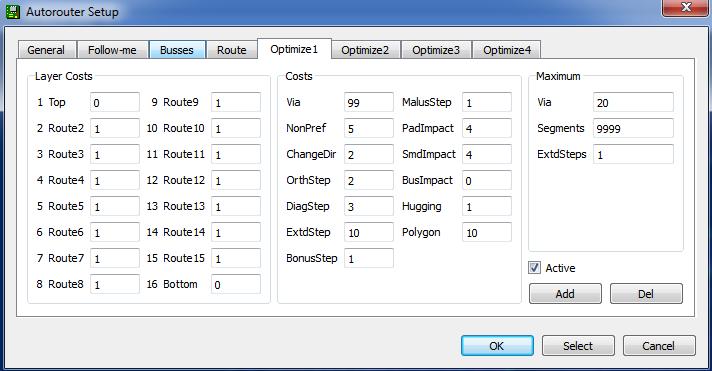Open the Follow-me tab
Viewport: 712px width, 371px height.
point(113,50)
